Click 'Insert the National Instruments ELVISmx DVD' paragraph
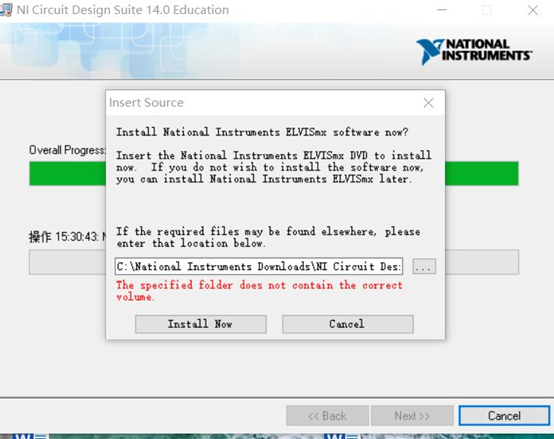The image size is (554, 439). point(274,167)
